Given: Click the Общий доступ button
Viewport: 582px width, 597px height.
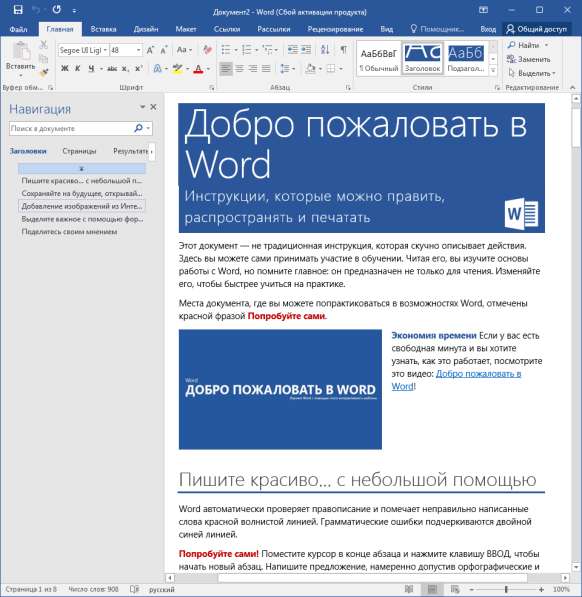Looking at the screenshot, I should [537, 29].
